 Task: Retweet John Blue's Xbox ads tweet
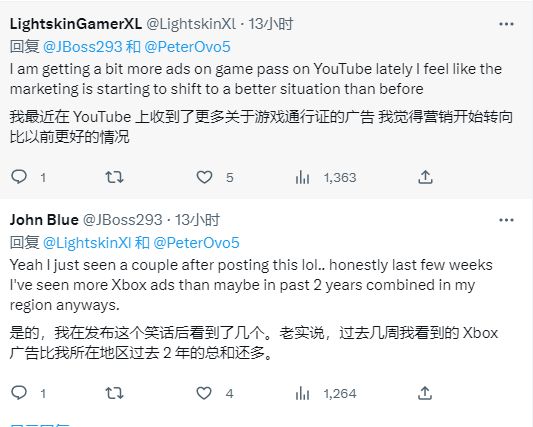pyautogui.click(x=114, y=393)
